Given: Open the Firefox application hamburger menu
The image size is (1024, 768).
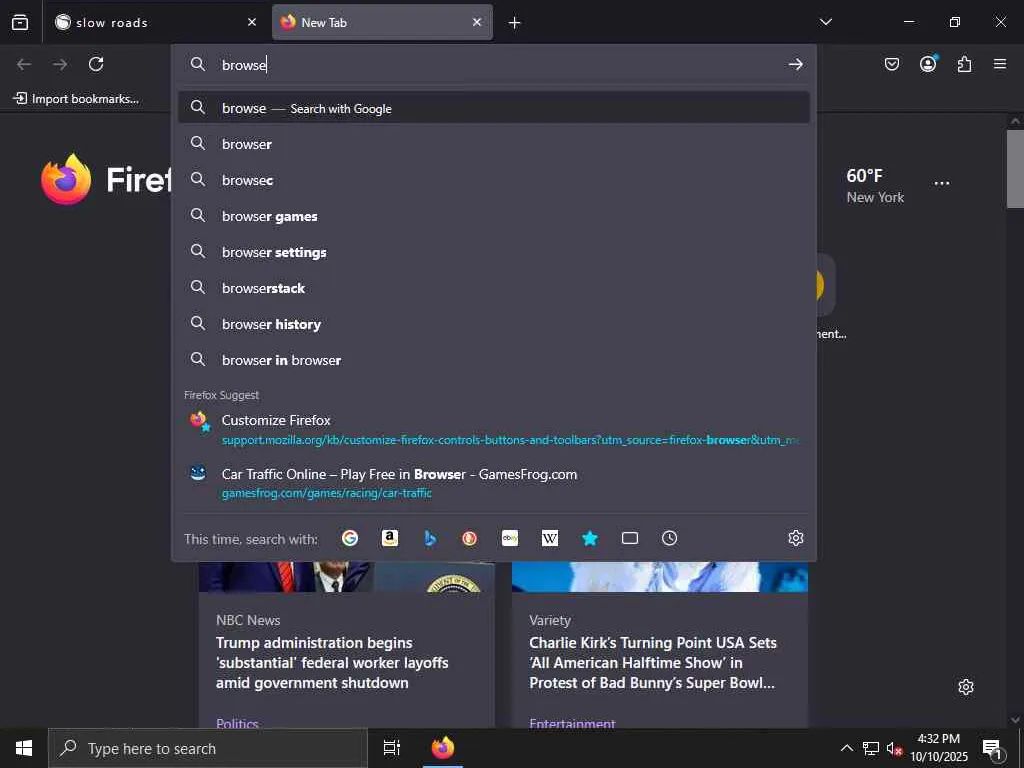Looking at the screenshot, I should pyautogui.click(x=1000, y=64).
